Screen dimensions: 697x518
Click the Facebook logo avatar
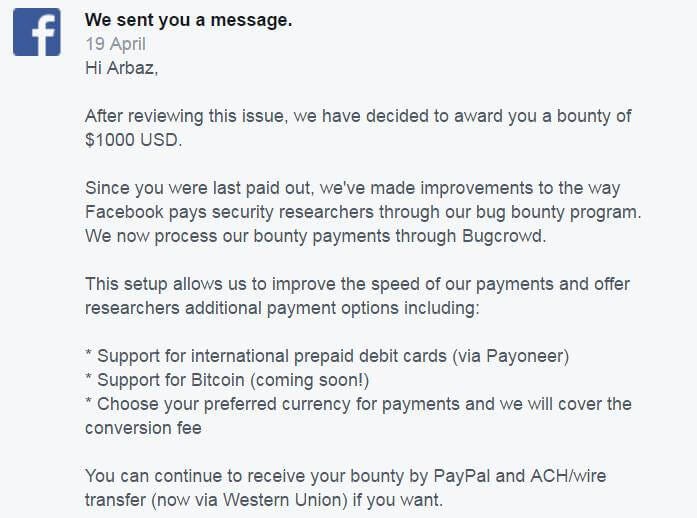(x=36, y=32)
